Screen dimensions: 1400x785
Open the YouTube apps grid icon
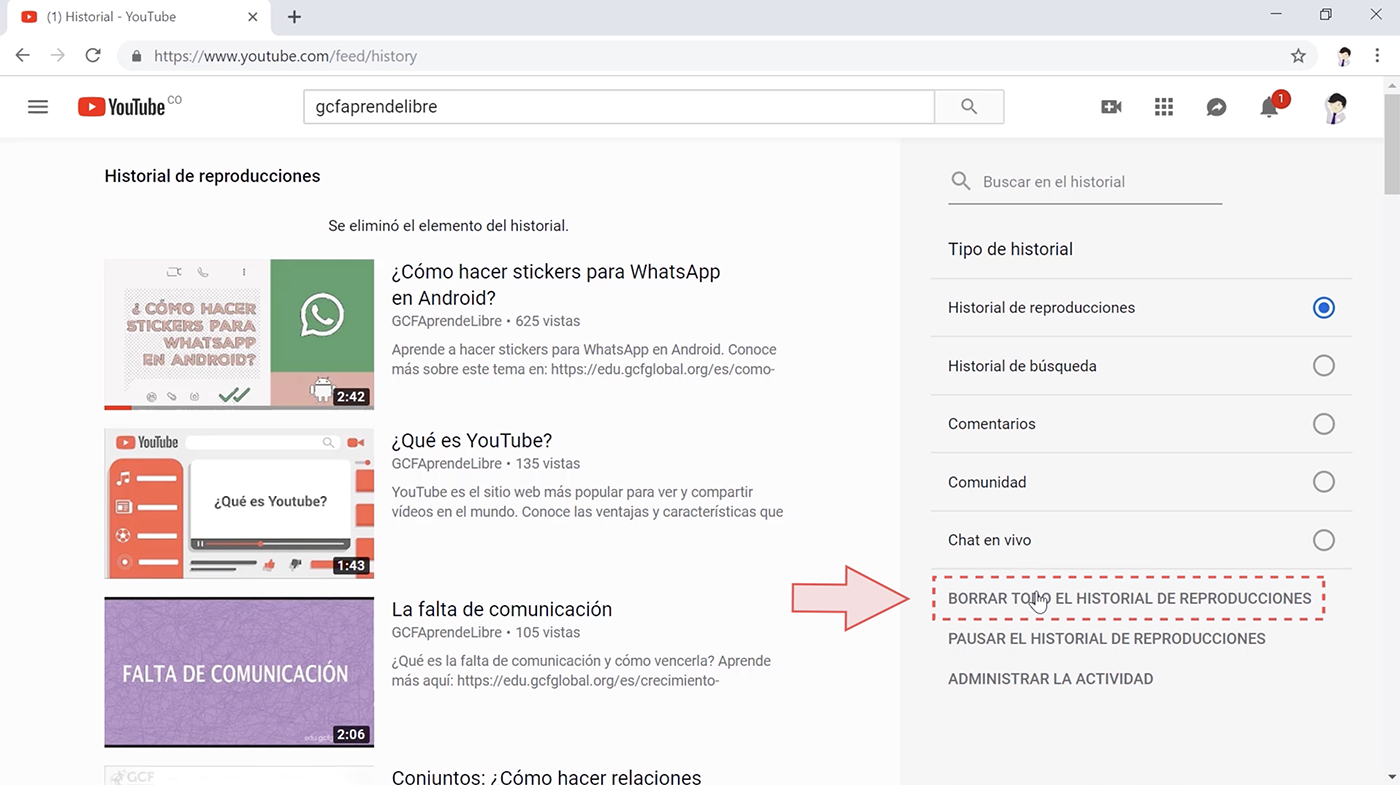click(1164, 107)
